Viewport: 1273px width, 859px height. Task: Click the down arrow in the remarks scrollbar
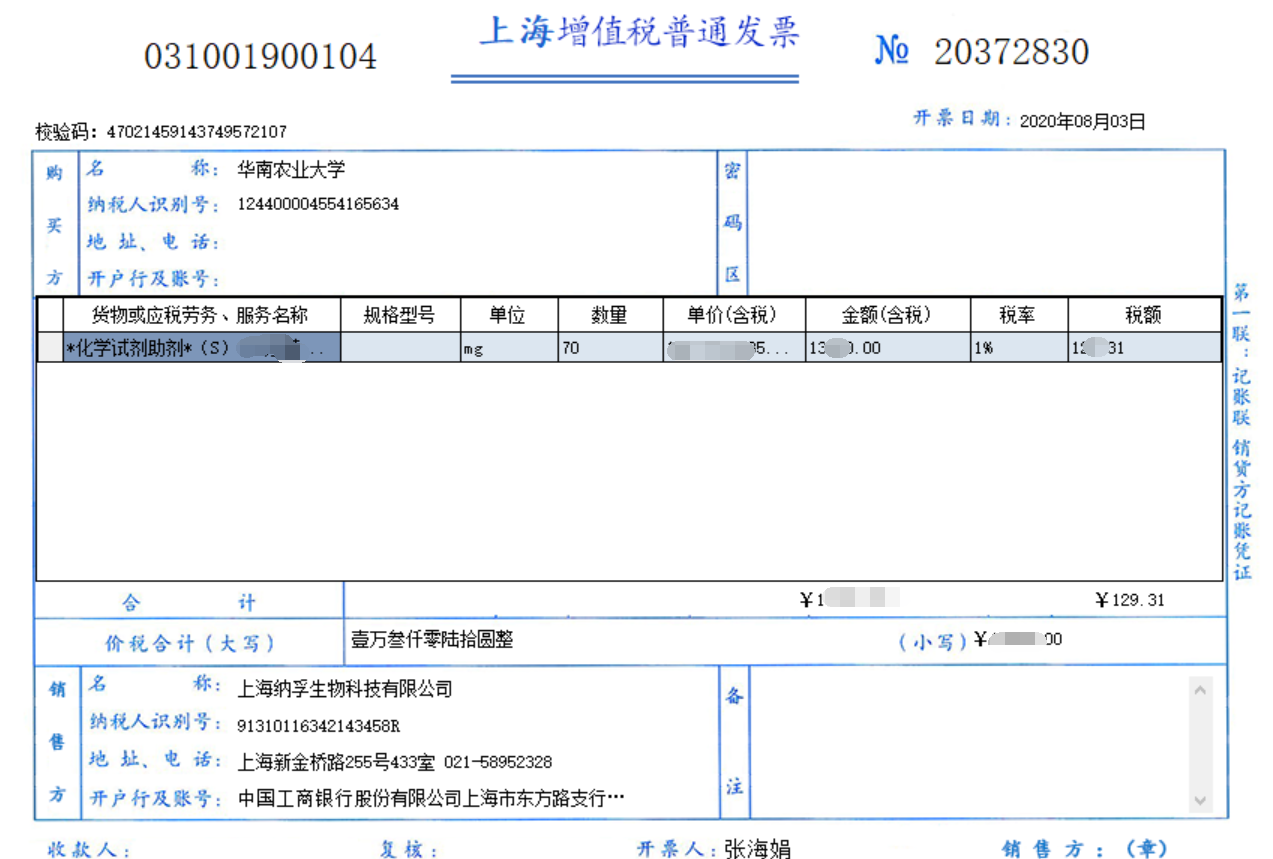1200,800
